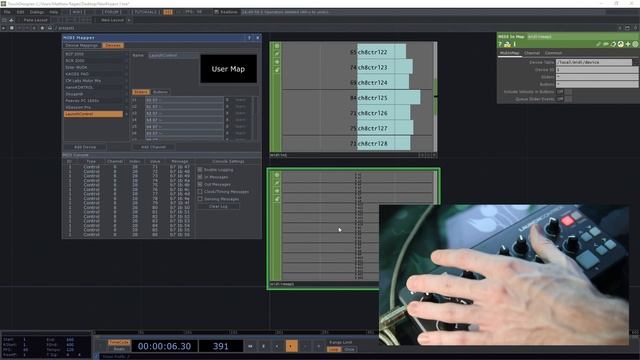Screen dimensions: 640x360
Task: Pause the timeline playback
Action: 264,346
